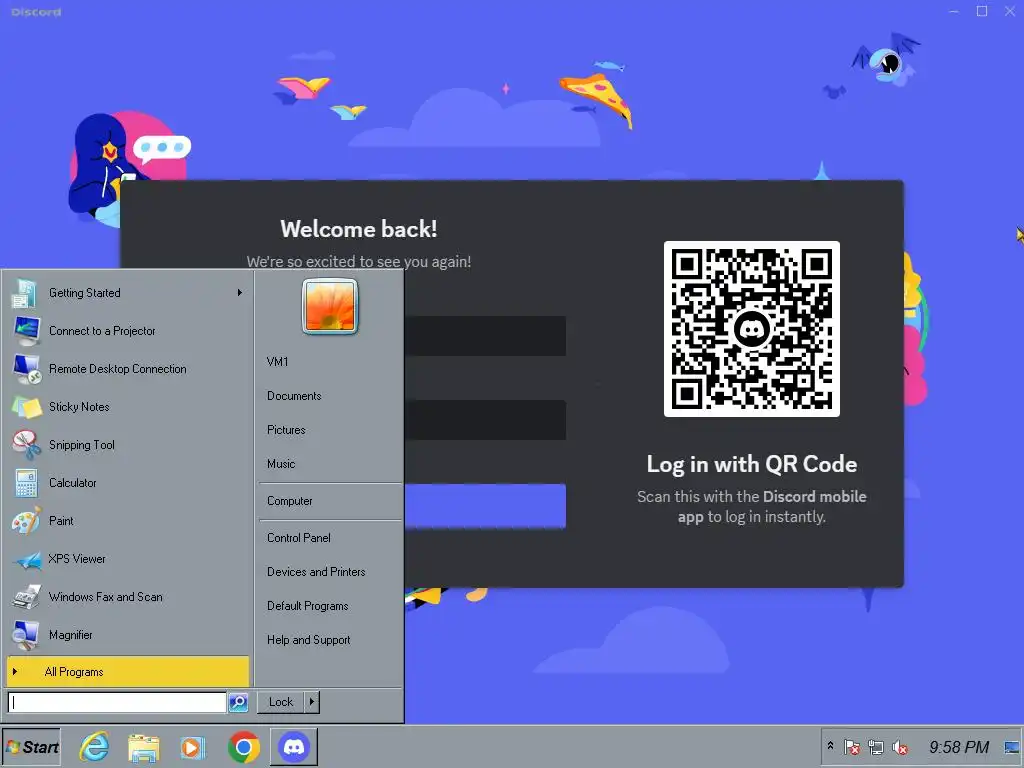
Task: Click the network tray icon
Action: point(876,747)
